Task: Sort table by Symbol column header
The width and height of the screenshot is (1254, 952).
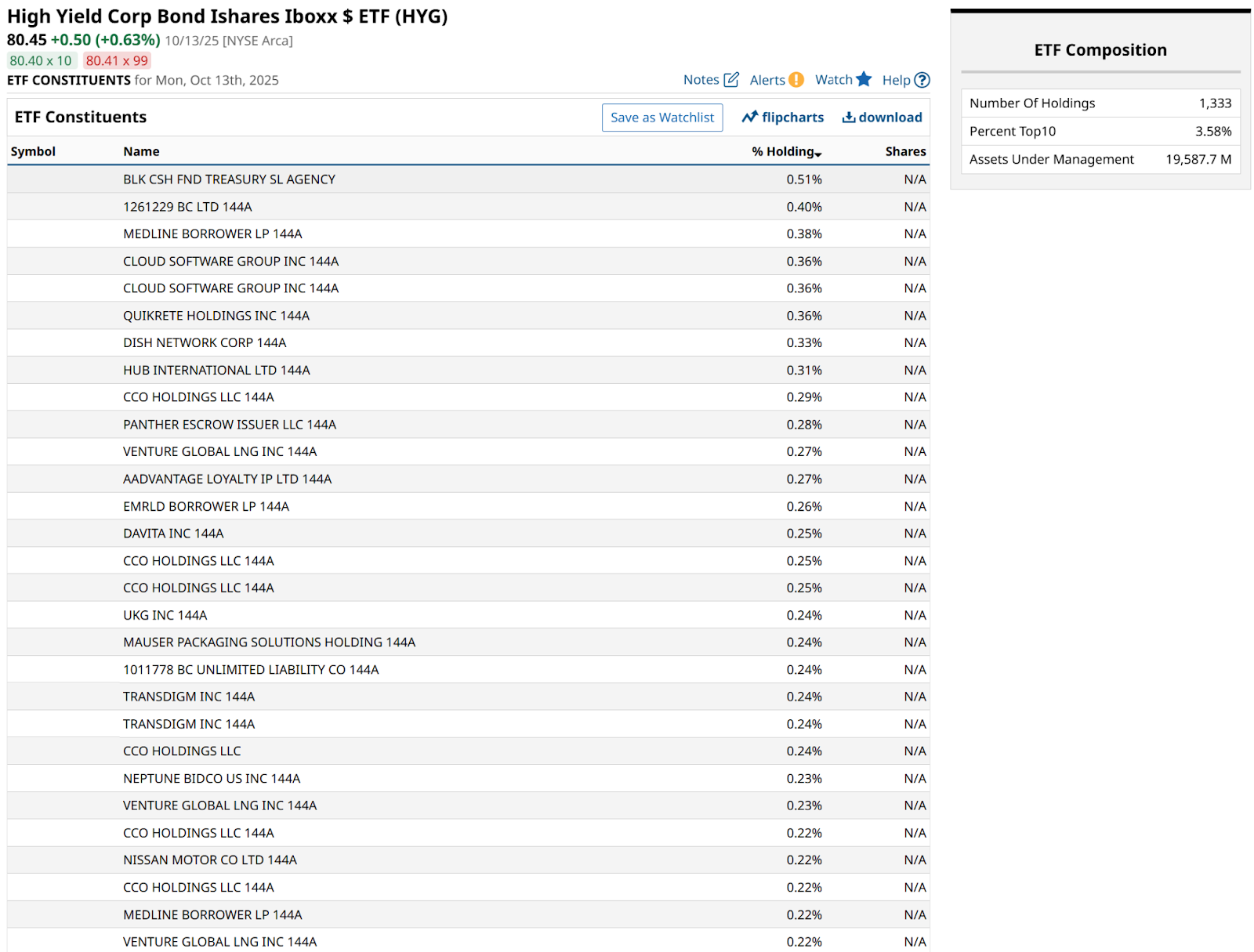Action: (x=33, y=151)
